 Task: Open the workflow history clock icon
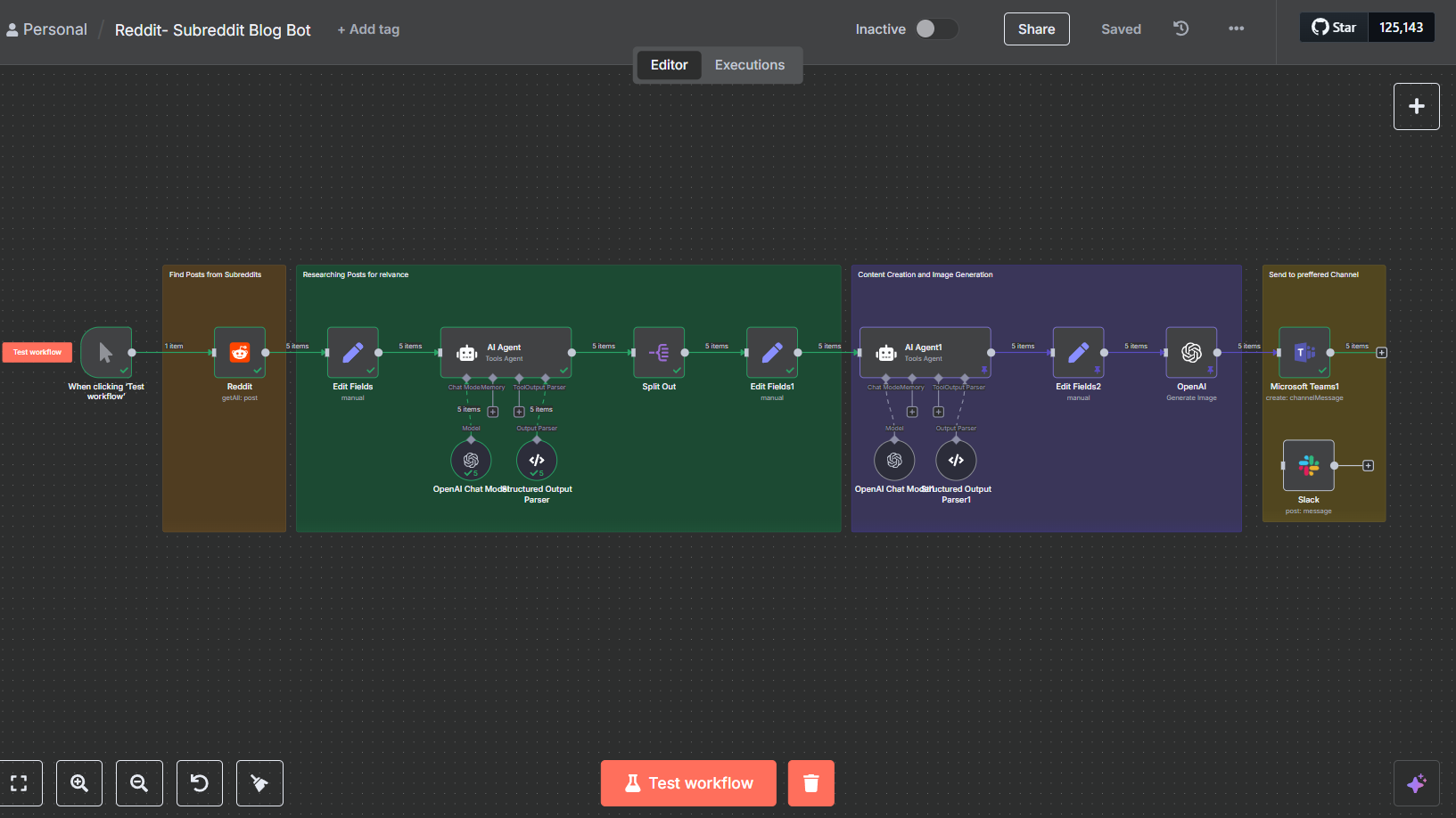pyautogui.click(x=1180, y=29)
